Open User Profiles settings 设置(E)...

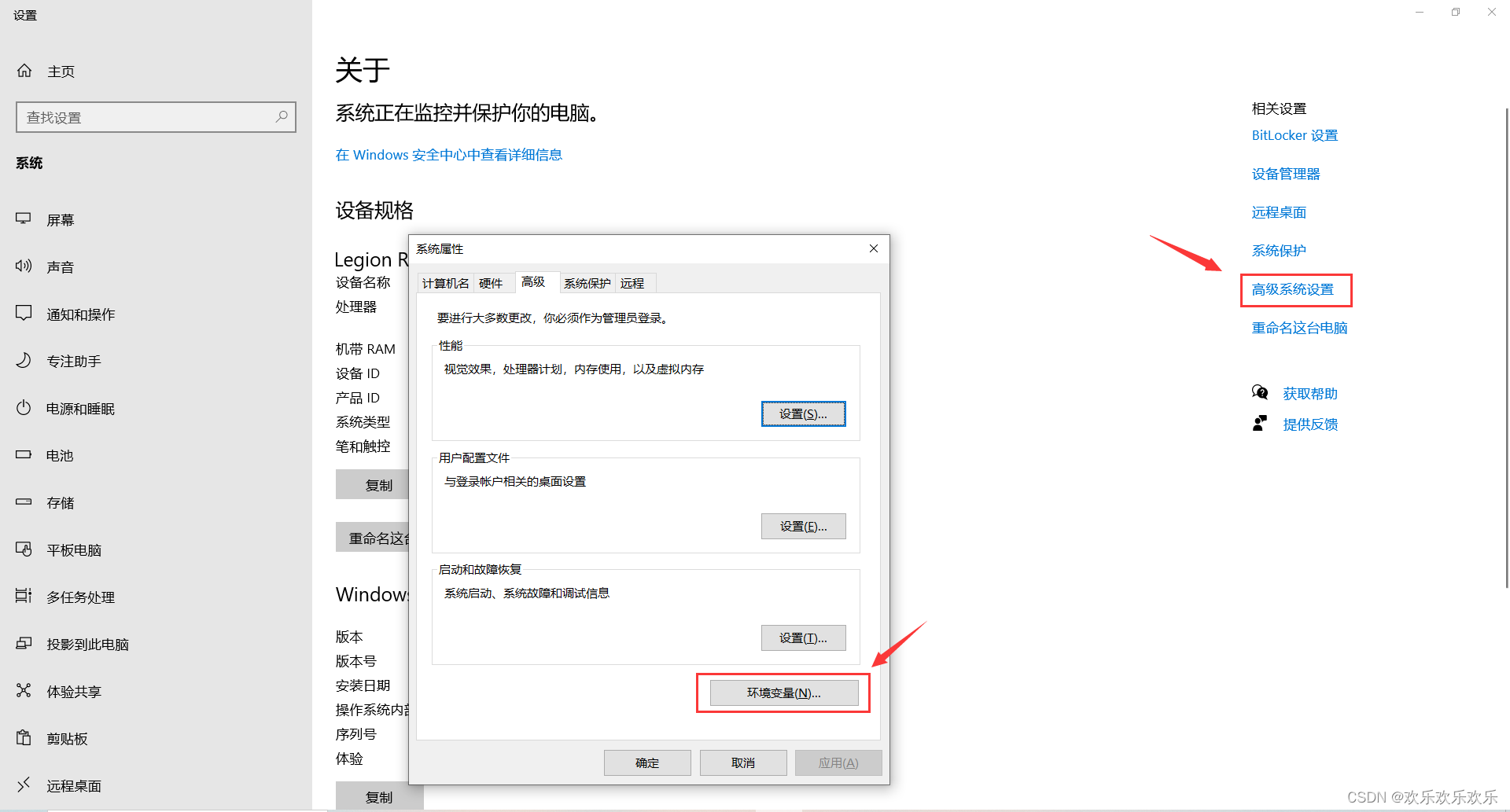(x=803, y=527)
